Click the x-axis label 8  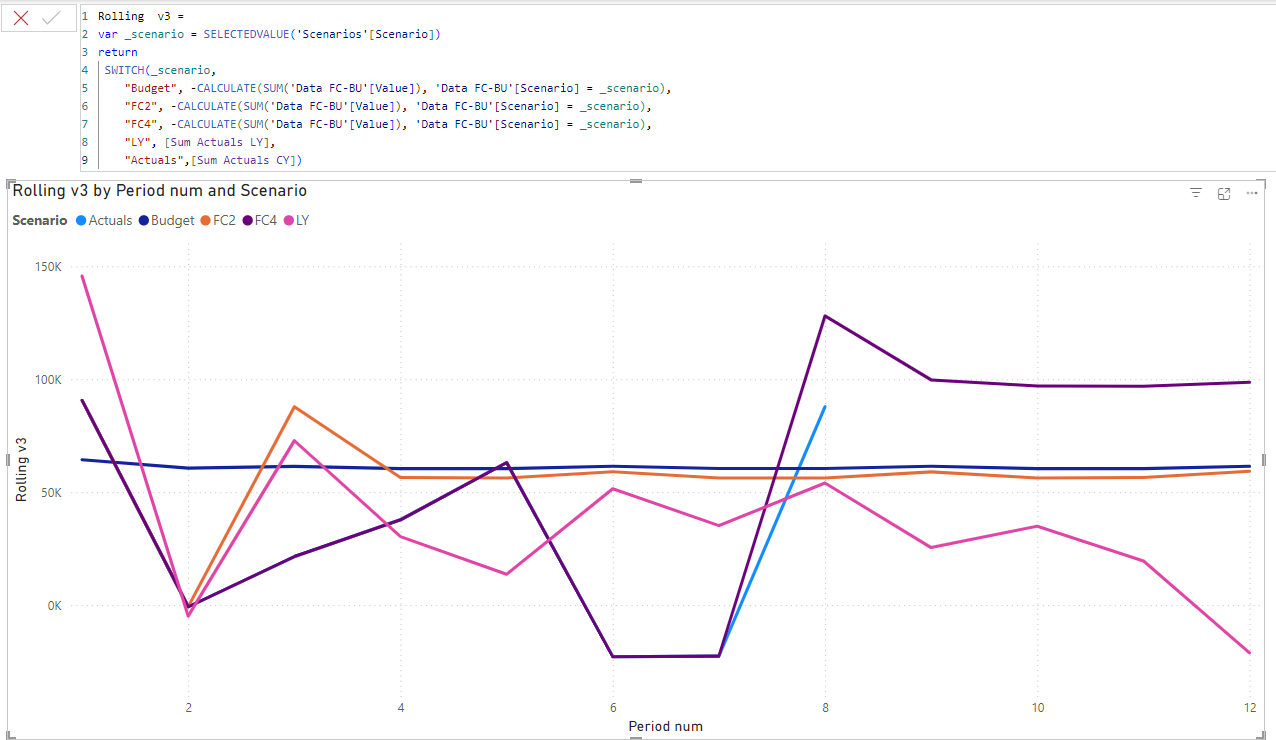coord(825,707)
